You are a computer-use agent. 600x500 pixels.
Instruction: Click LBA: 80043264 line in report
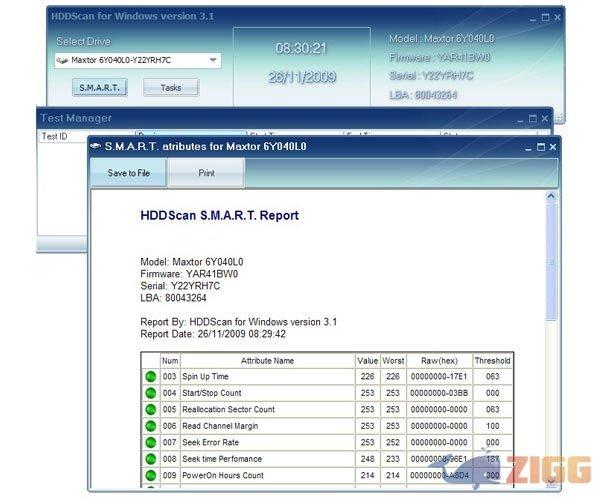click(x=173, y=298)
